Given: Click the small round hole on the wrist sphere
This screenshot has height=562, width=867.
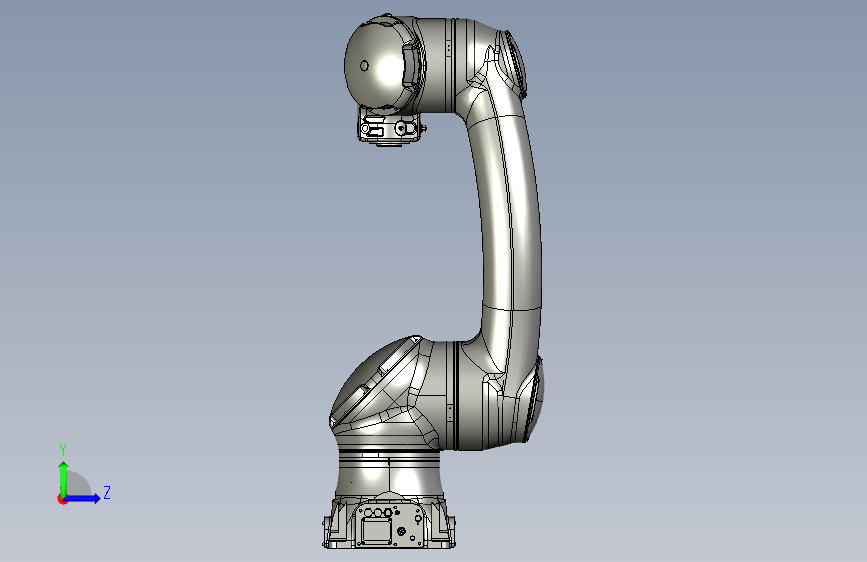Looking at the screenshot, I should [x=364, y=66].
